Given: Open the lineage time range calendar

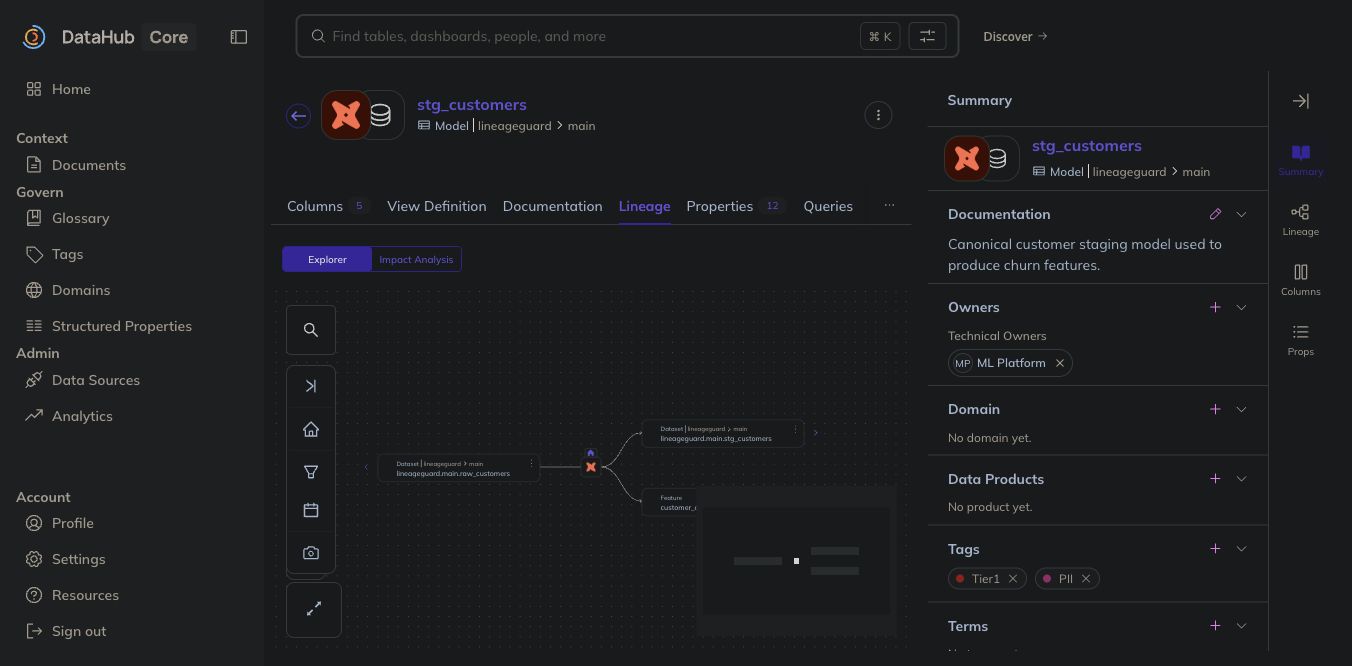Looking at the screenshot, I should (x=311, y=510).
